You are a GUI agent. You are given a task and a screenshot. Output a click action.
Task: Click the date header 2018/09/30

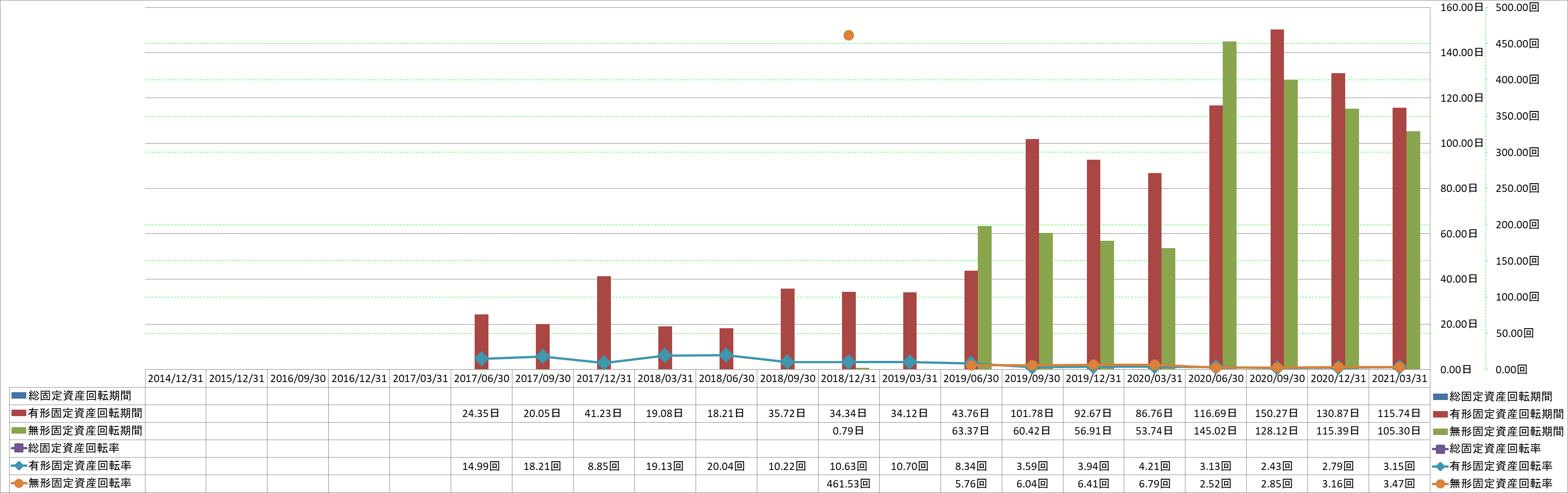pyautogui.click(x=788, y=378)
